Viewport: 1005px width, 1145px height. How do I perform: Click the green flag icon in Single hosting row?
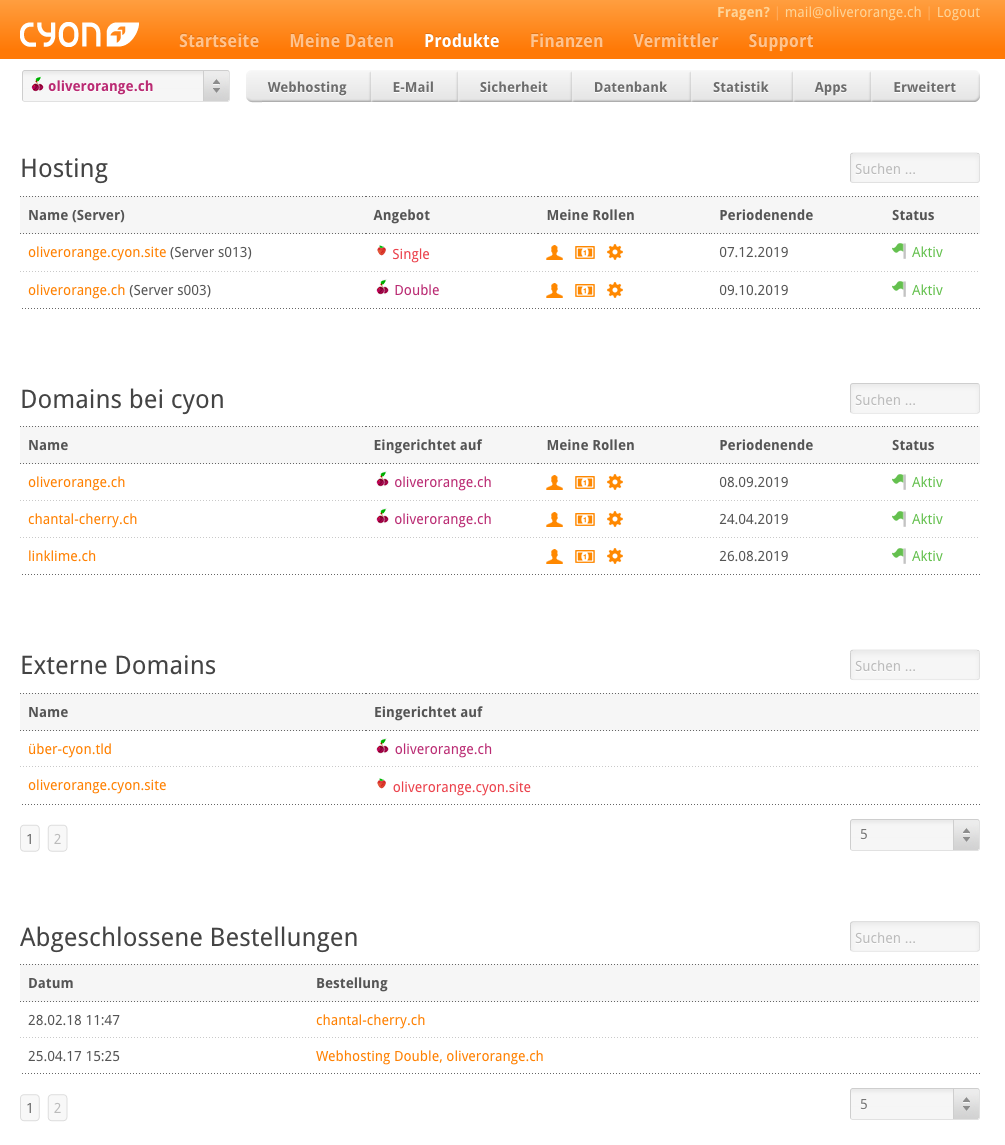click(x=899, y=251)
